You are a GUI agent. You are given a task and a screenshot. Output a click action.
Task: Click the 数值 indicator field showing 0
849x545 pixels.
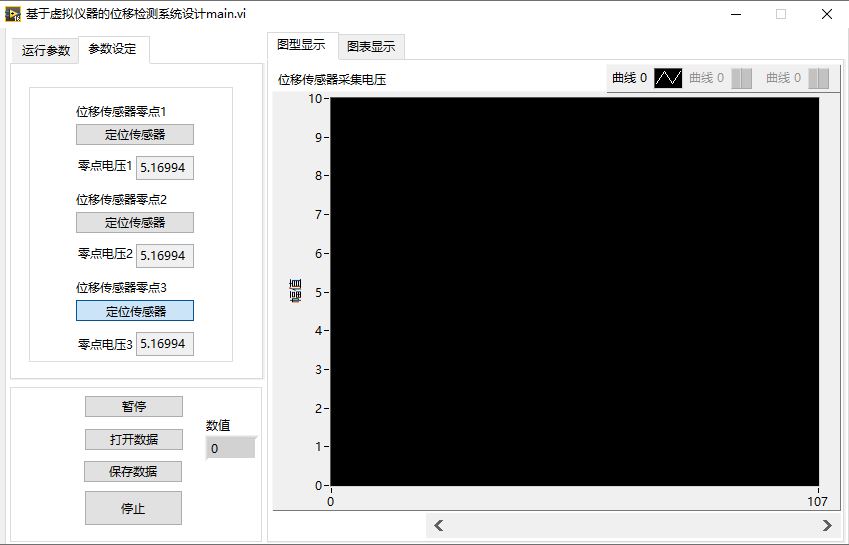(x=230, y=448)
